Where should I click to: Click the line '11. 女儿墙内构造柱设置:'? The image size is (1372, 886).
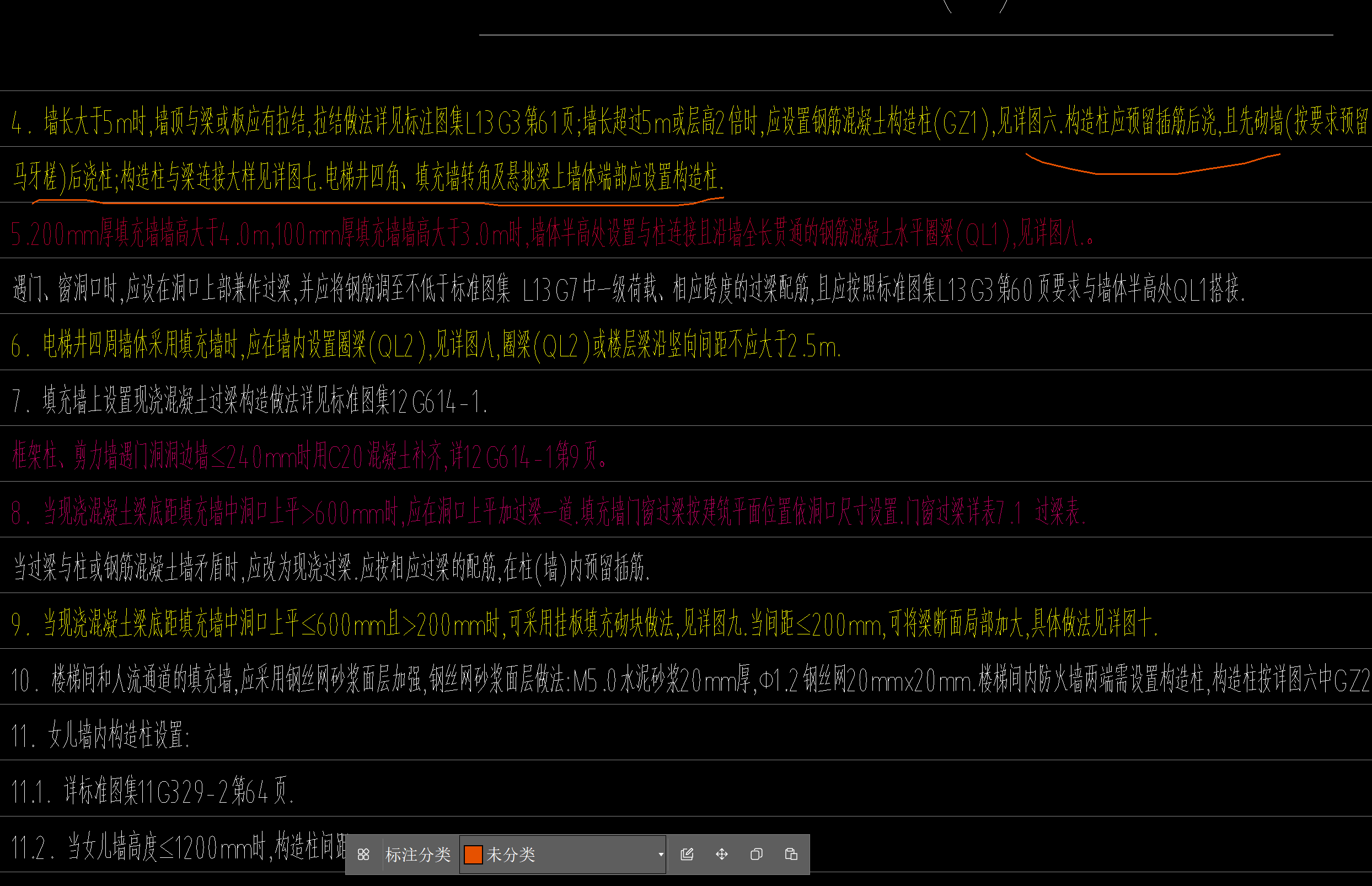coord(100,735)
